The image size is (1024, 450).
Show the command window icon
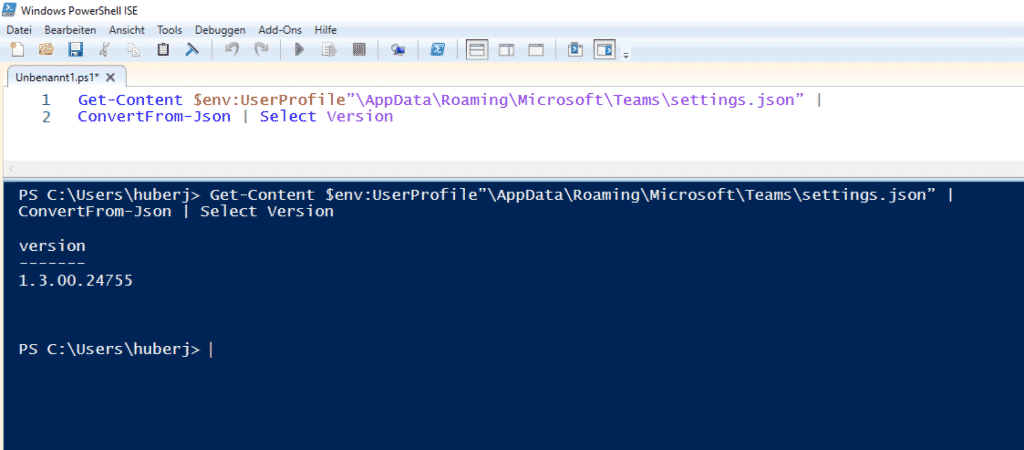(x=575, y=50)
